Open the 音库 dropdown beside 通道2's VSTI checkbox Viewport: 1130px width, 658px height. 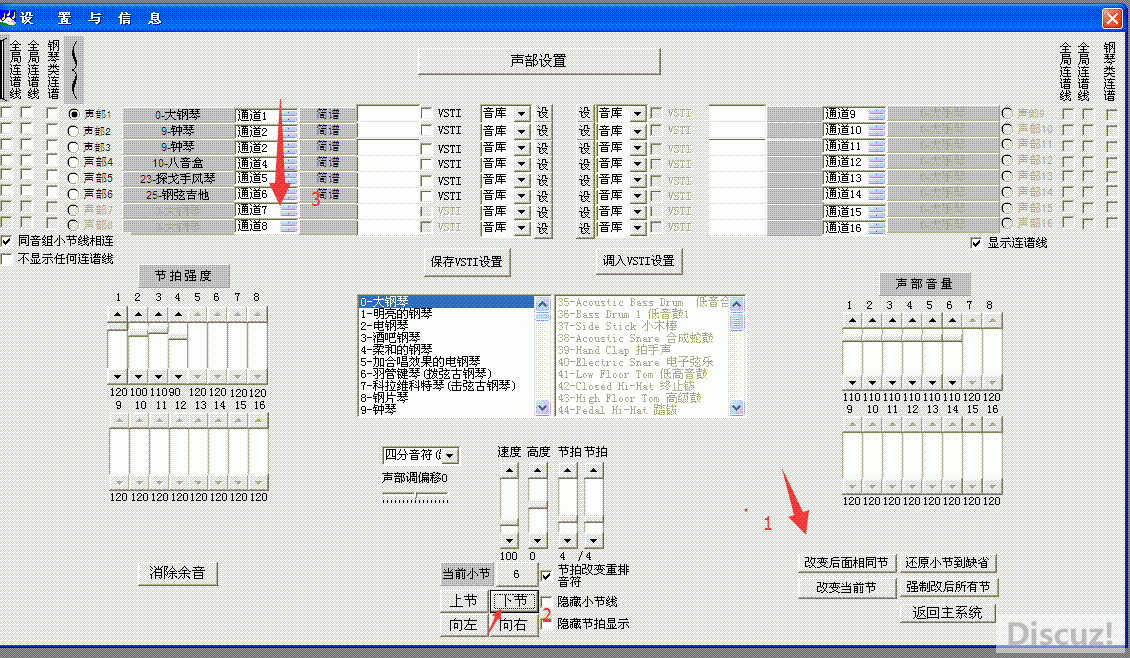click(522, 131)
